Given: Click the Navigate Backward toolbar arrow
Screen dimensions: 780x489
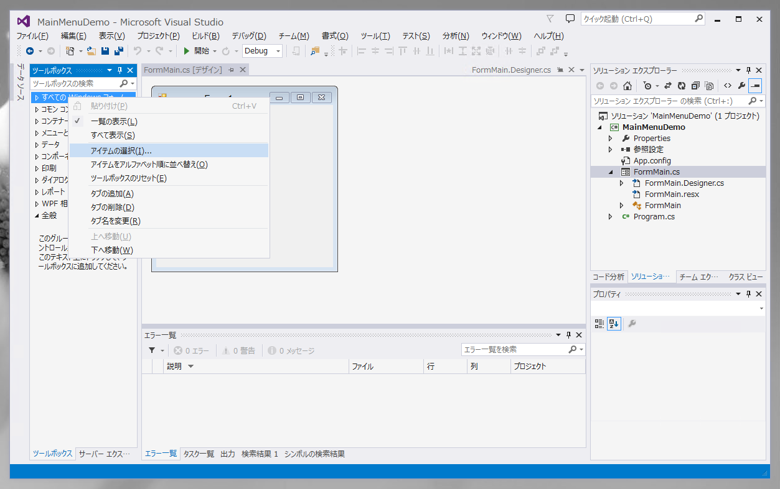Looking at the screenshot, I should tap(30, 51).
